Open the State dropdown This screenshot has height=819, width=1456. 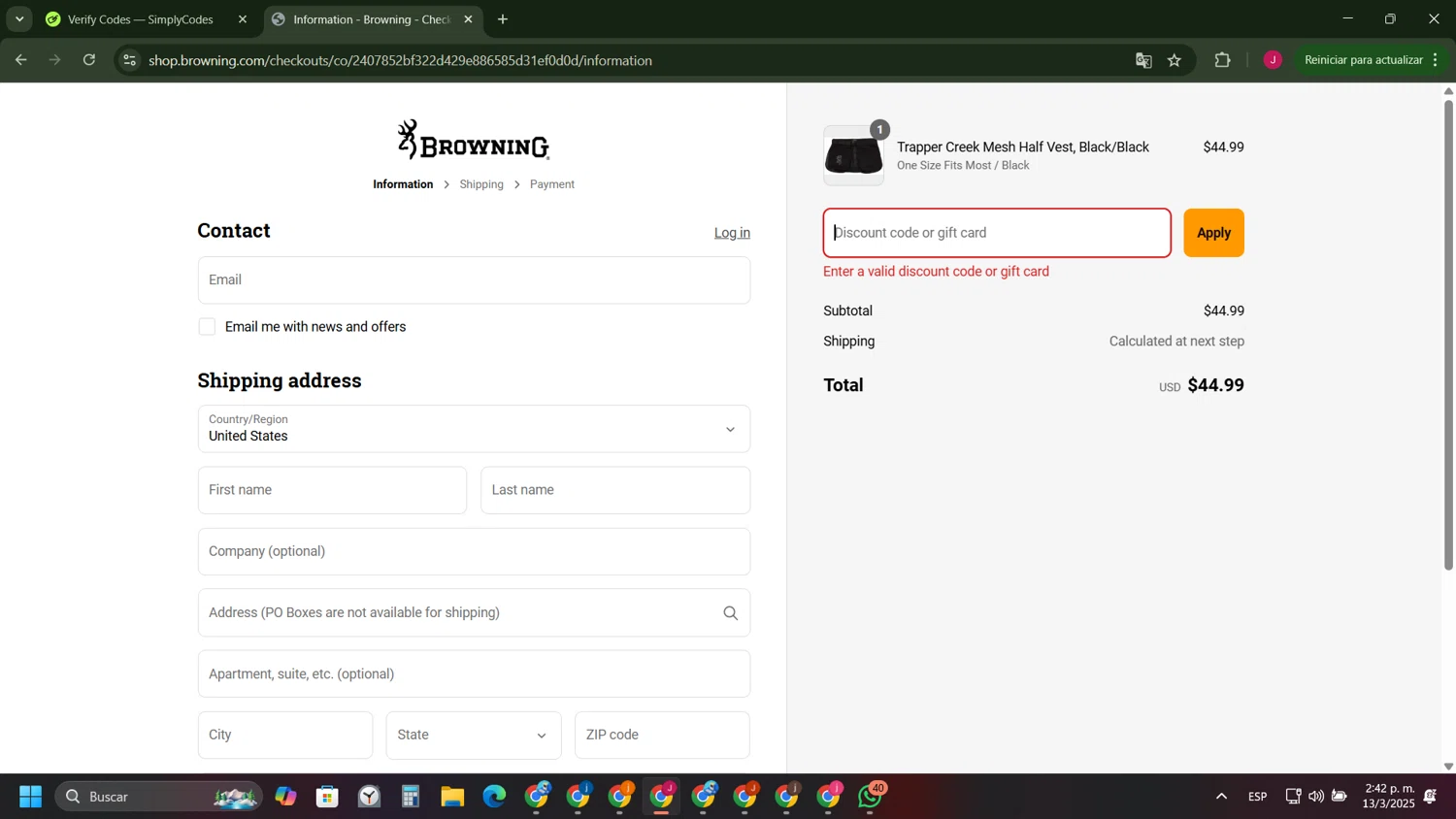[474, 736]
